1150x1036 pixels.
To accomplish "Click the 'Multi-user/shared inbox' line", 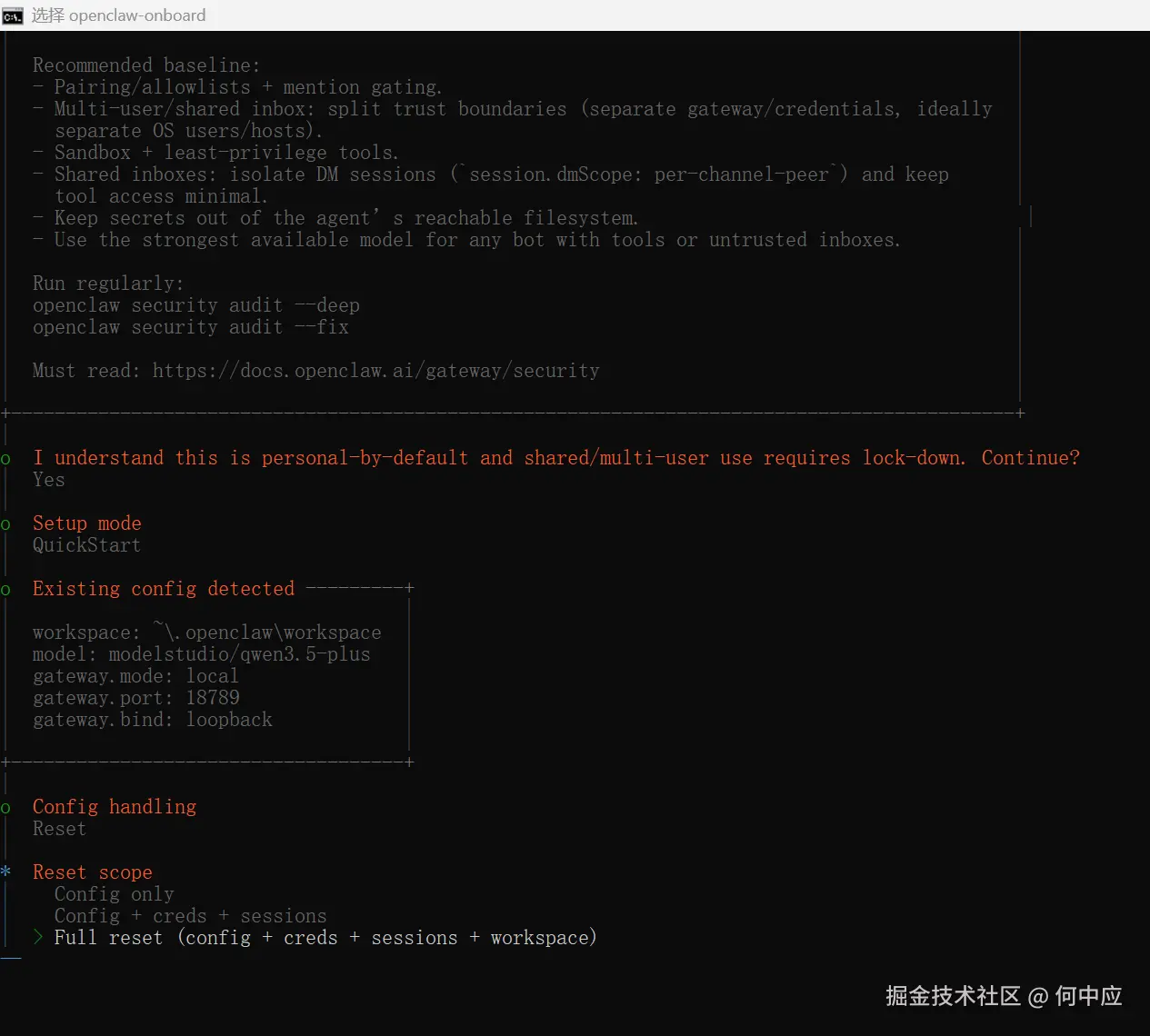I will click(x=513, y=120).
